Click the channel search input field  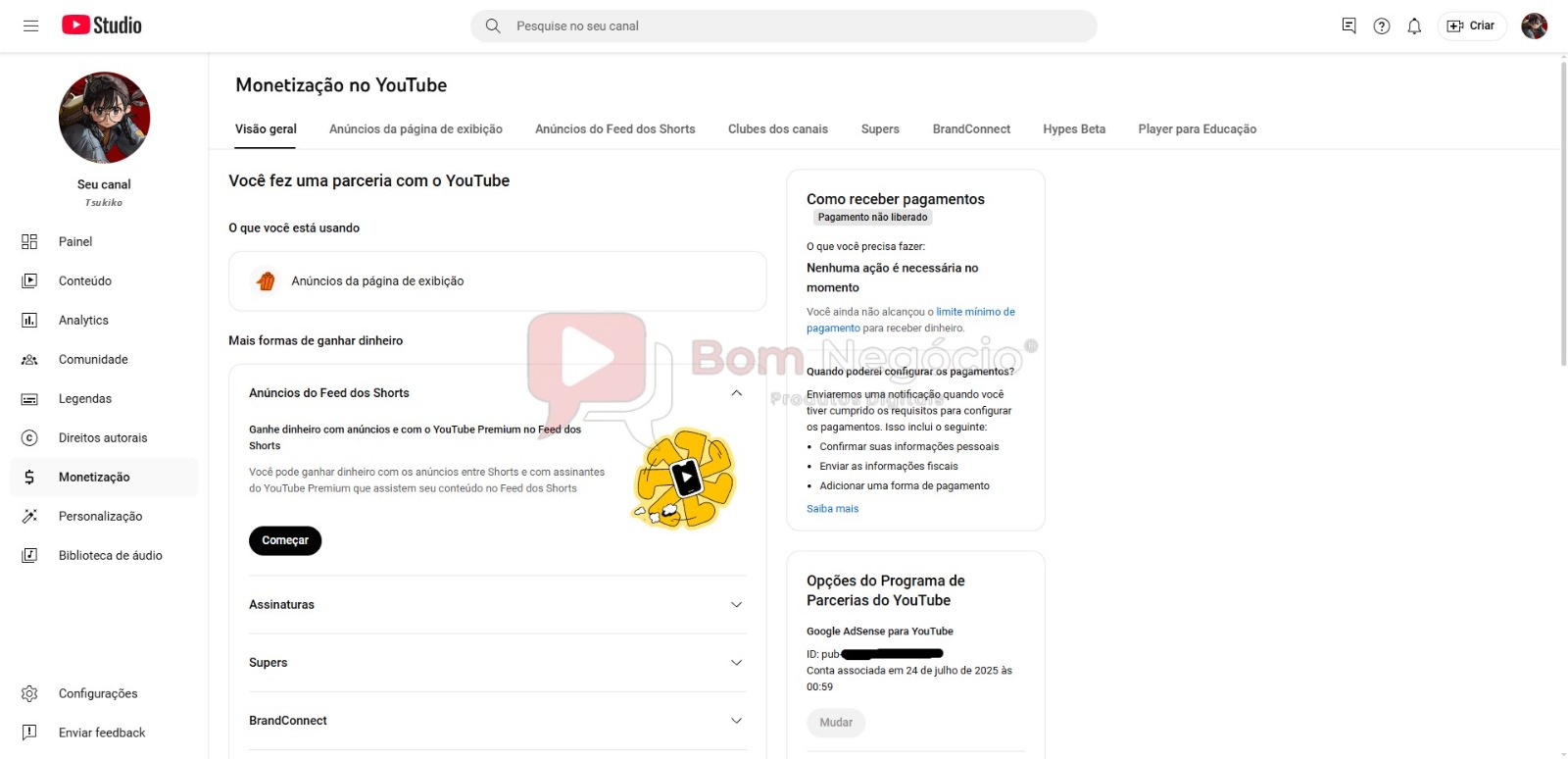click(783, 26)
